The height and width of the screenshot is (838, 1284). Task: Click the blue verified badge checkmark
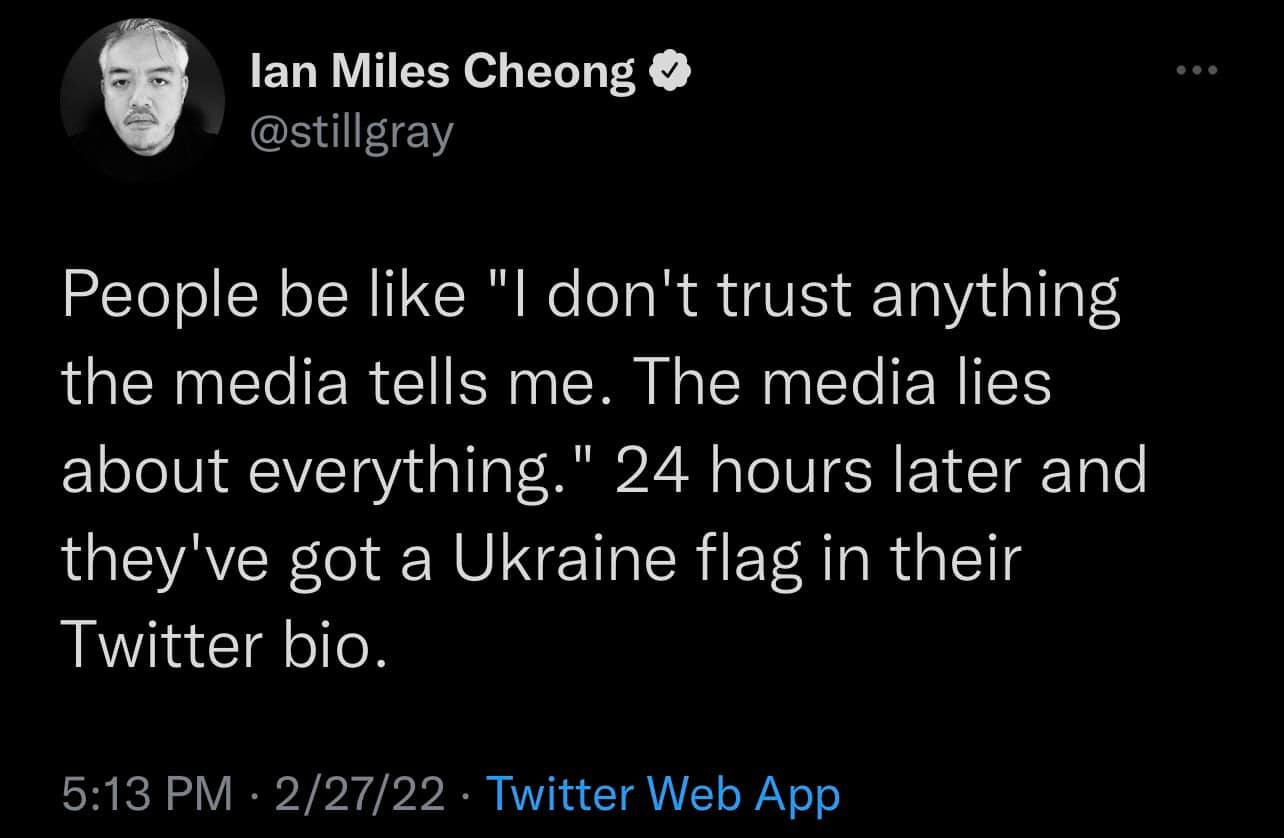[667, 71]
